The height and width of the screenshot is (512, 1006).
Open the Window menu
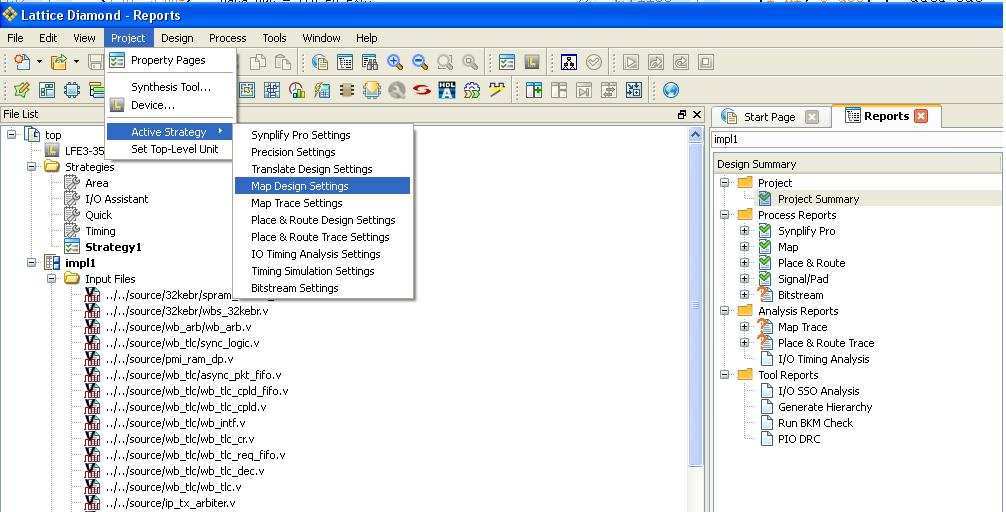pyautogui.click(x=321, y=38)
